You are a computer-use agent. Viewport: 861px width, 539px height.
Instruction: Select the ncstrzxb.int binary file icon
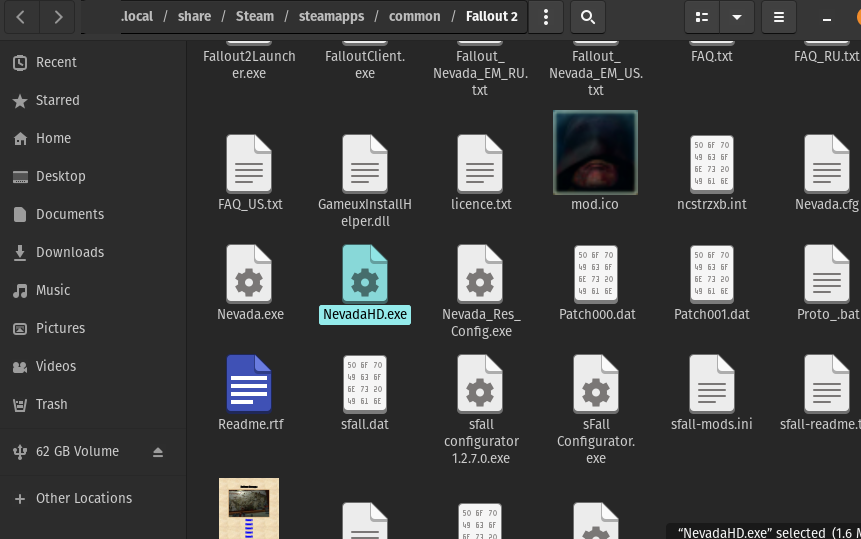click(712, 164)
